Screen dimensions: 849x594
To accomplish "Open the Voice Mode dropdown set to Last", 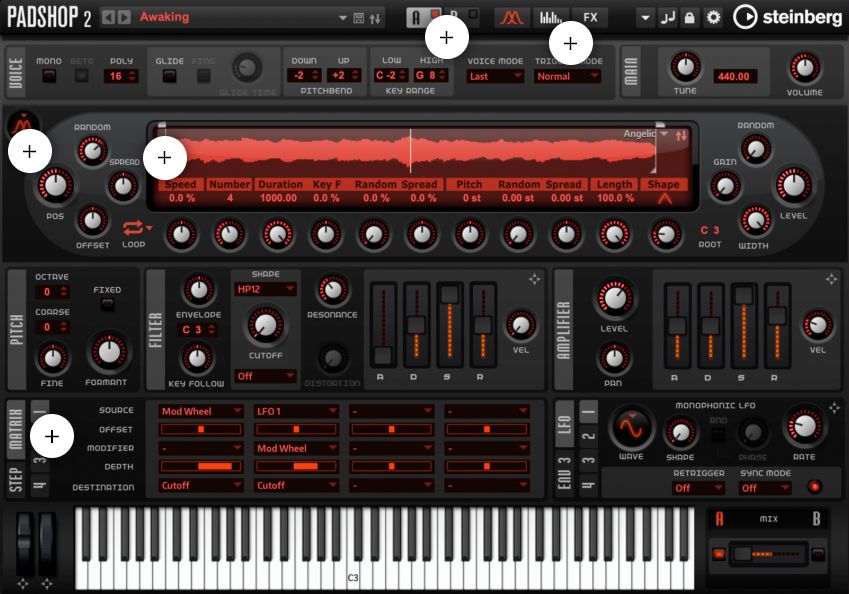I will pos(494,74).
